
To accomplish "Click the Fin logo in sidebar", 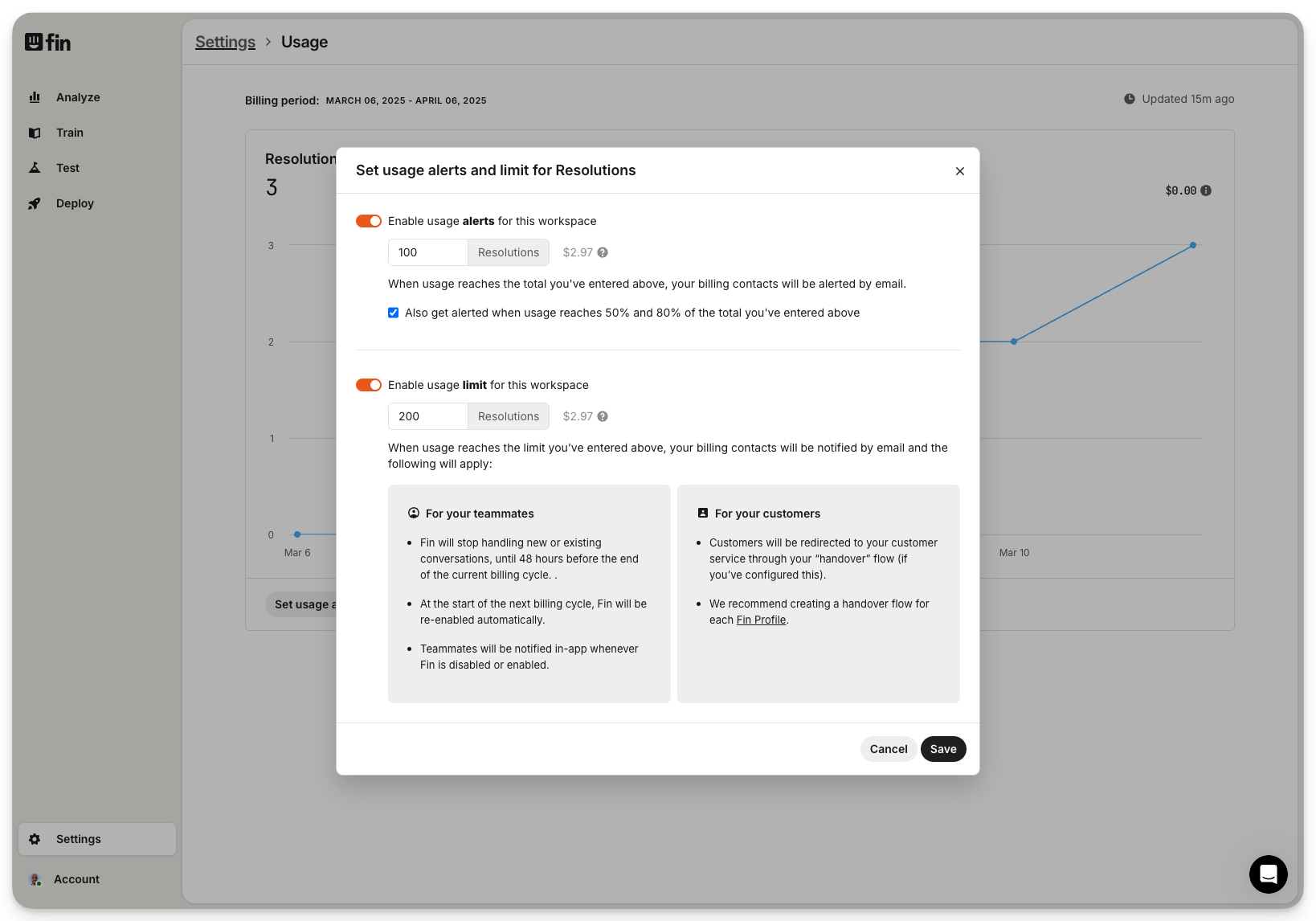I will [47, 42].
